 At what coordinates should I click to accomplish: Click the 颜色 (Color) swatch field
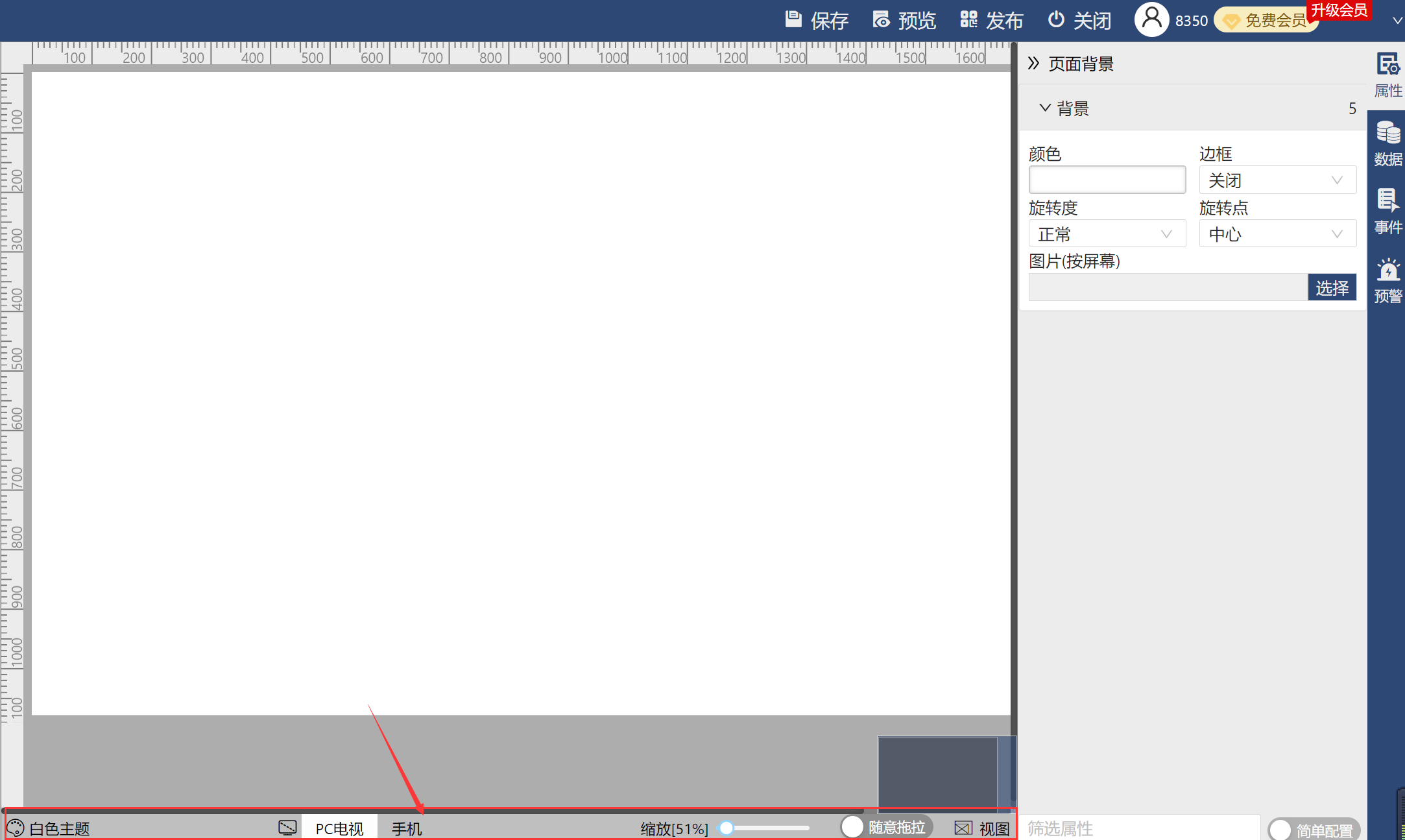coord(1107,180)
